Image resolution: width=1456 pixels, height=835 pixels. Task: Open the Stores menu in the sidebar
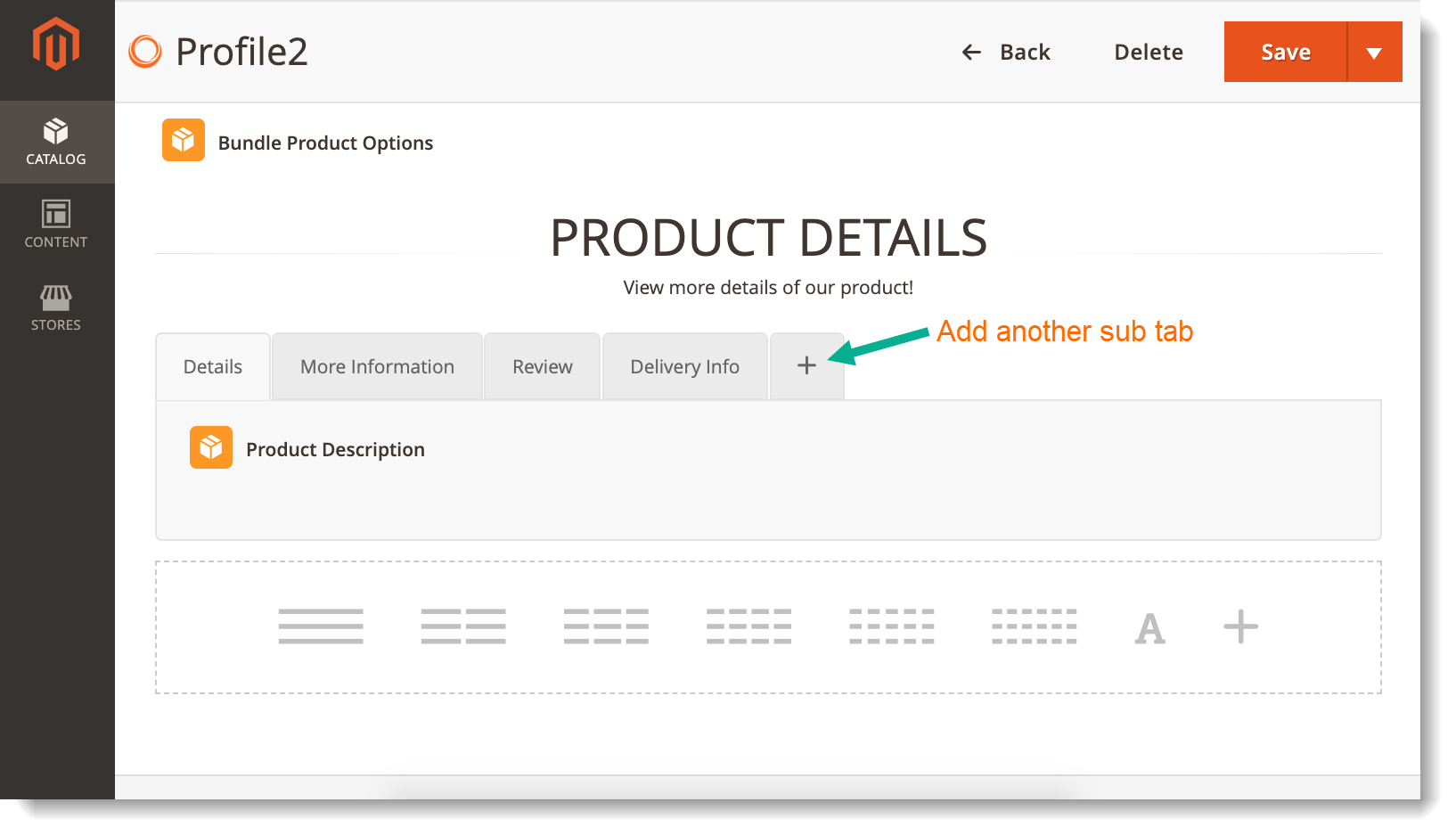pos(56,307)
